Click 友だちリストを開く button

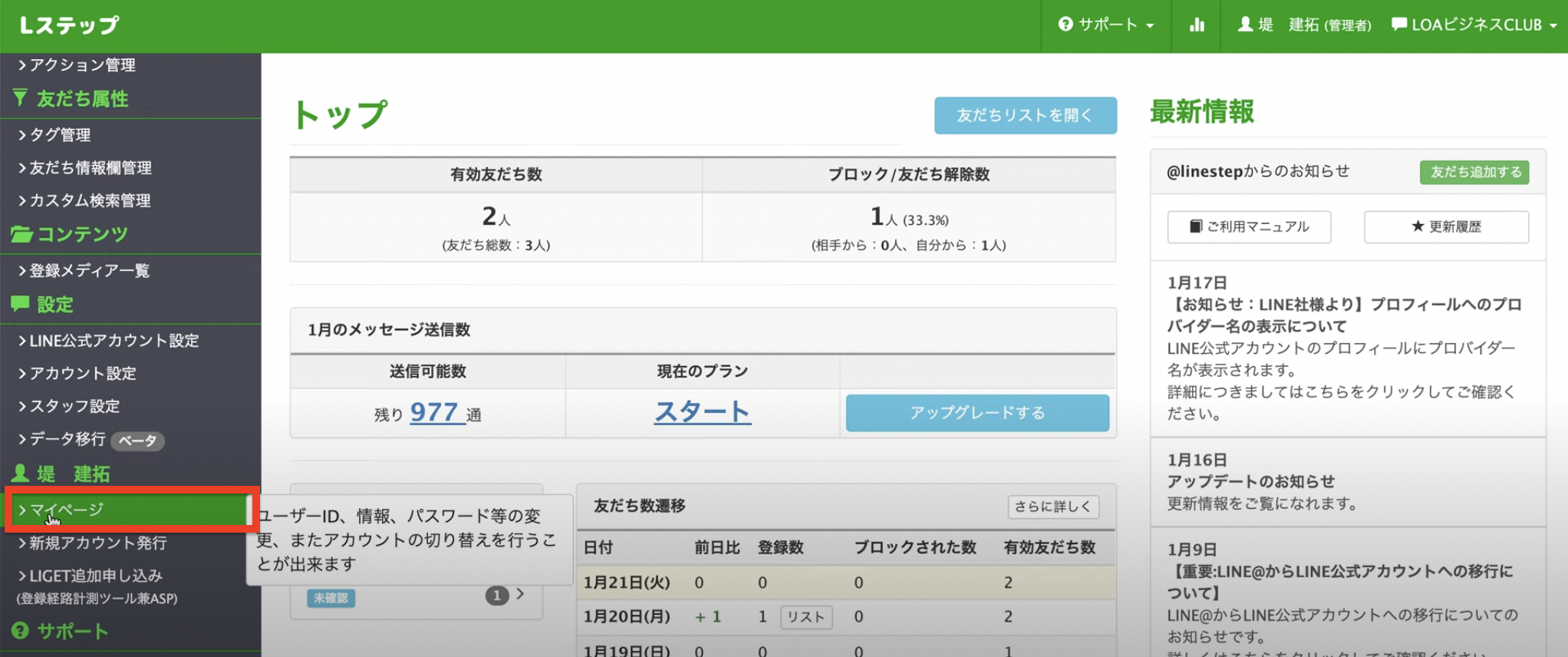(1025, 115)
